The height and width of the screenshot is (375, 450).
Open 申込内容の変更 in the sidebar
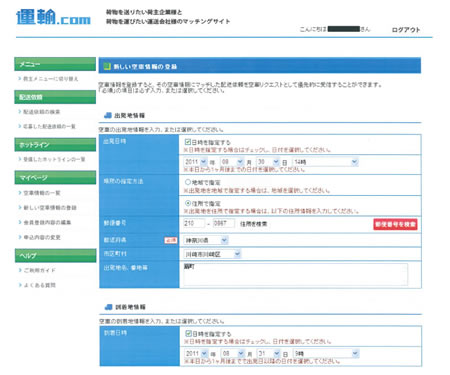42,237
